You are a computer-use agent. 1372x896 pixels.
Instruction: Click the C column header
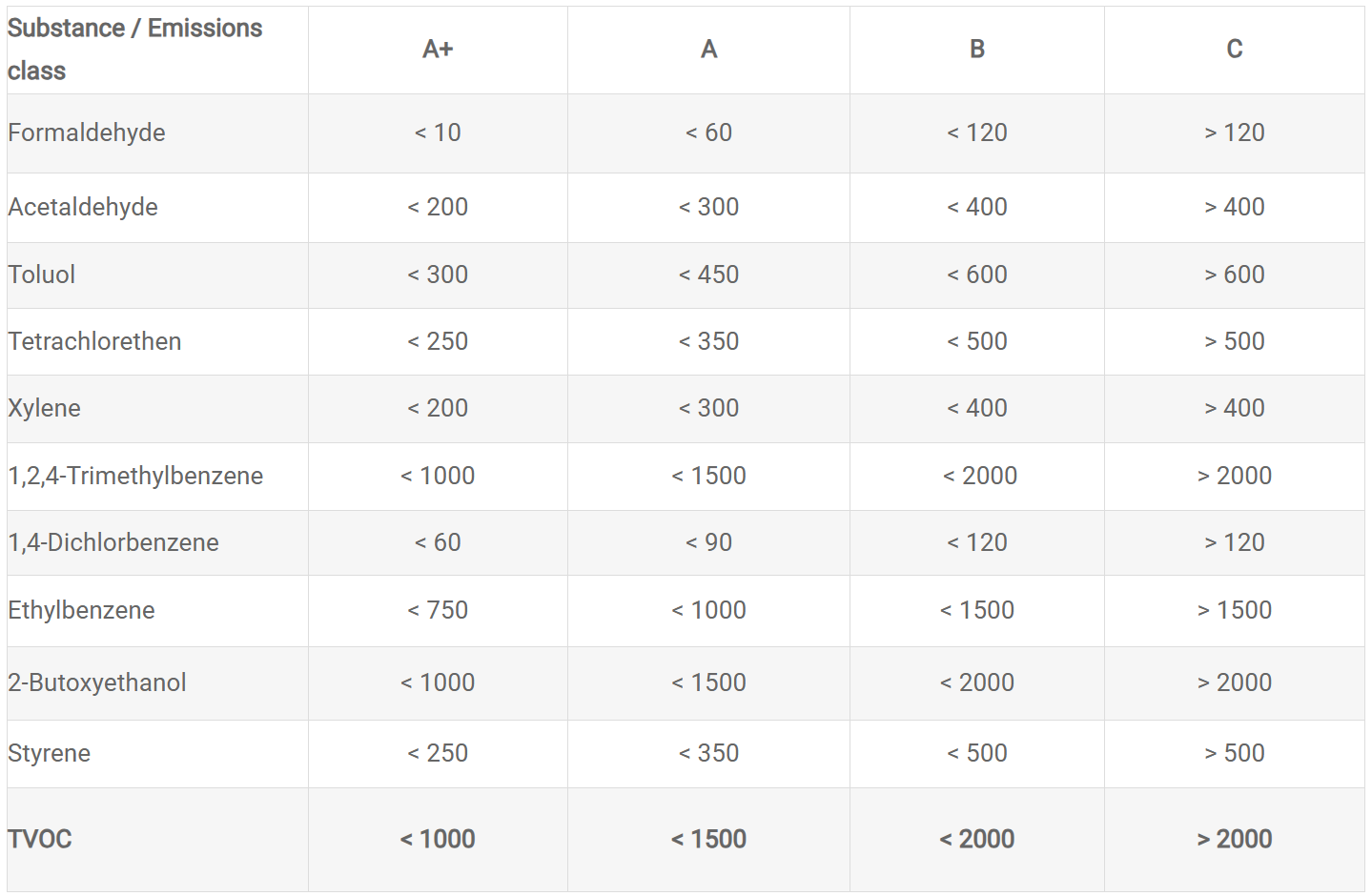point(1235,49)
